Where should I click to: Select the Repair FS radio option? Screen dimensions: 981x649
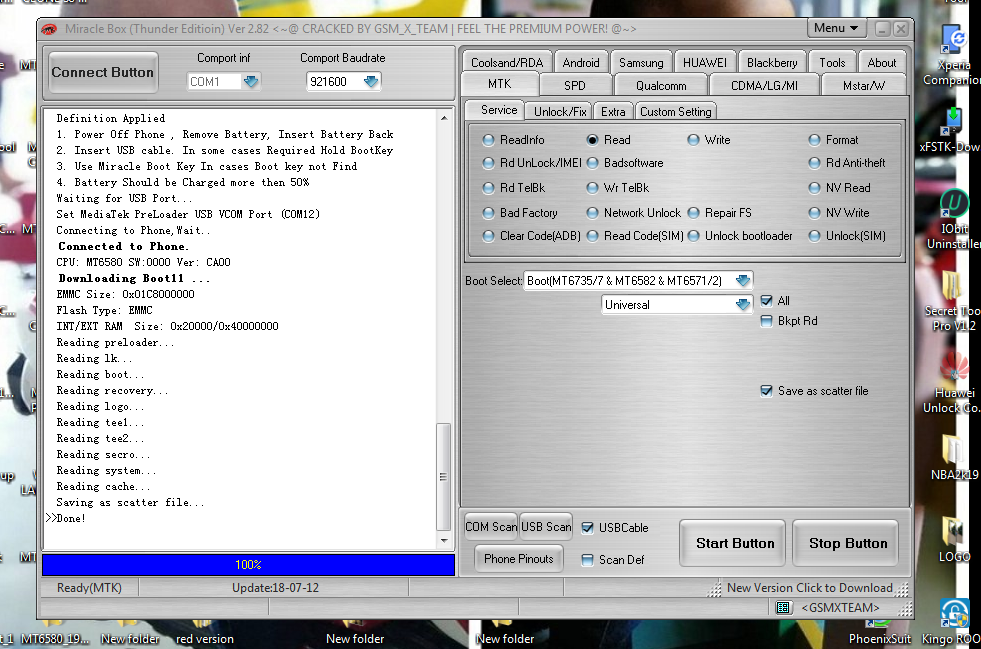click(x=693, y=213)
